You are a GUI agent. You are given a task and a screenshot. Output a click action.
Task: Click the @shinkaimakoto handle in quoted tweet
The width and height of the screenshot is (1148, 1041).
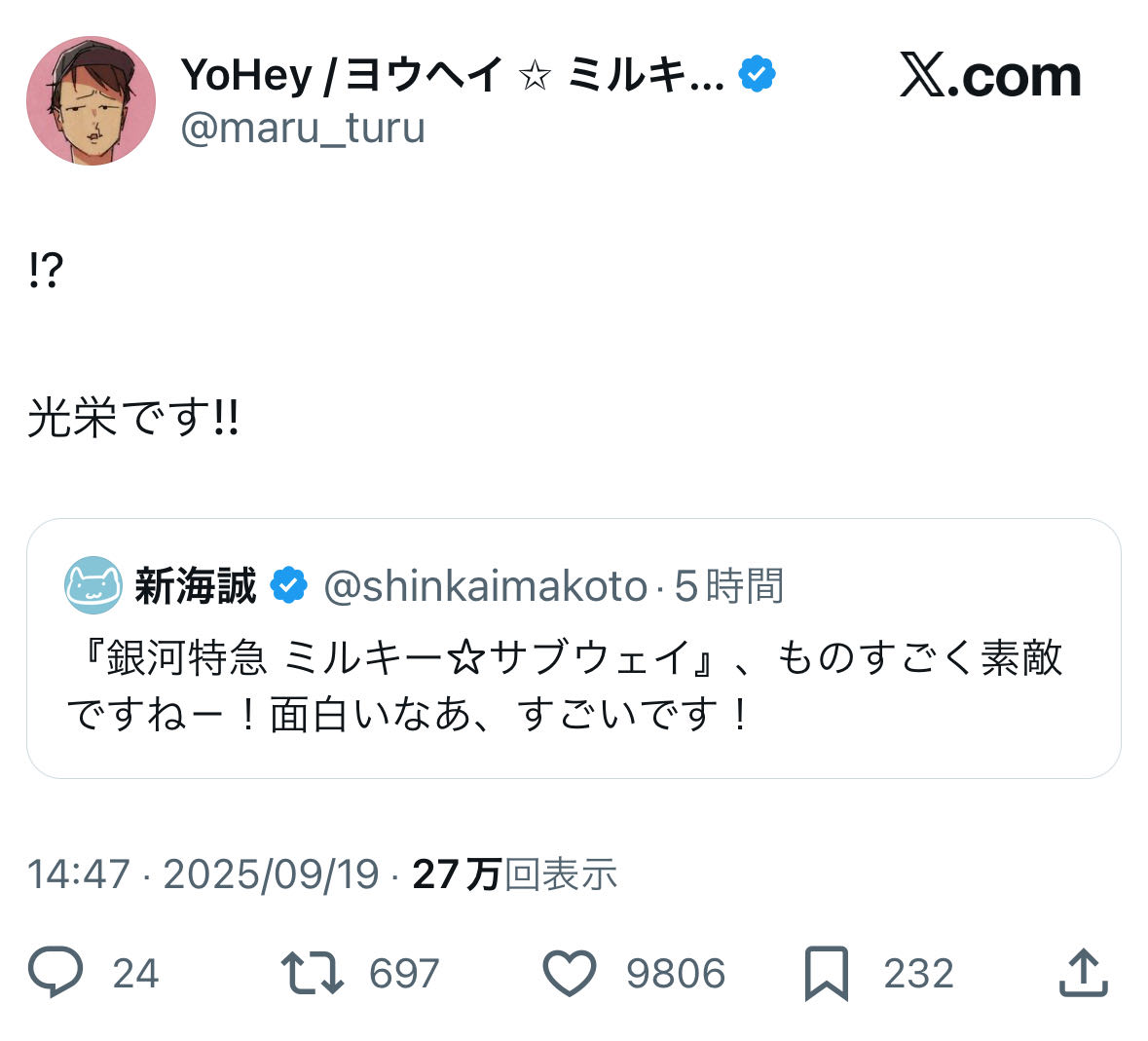tap(485, 586)
